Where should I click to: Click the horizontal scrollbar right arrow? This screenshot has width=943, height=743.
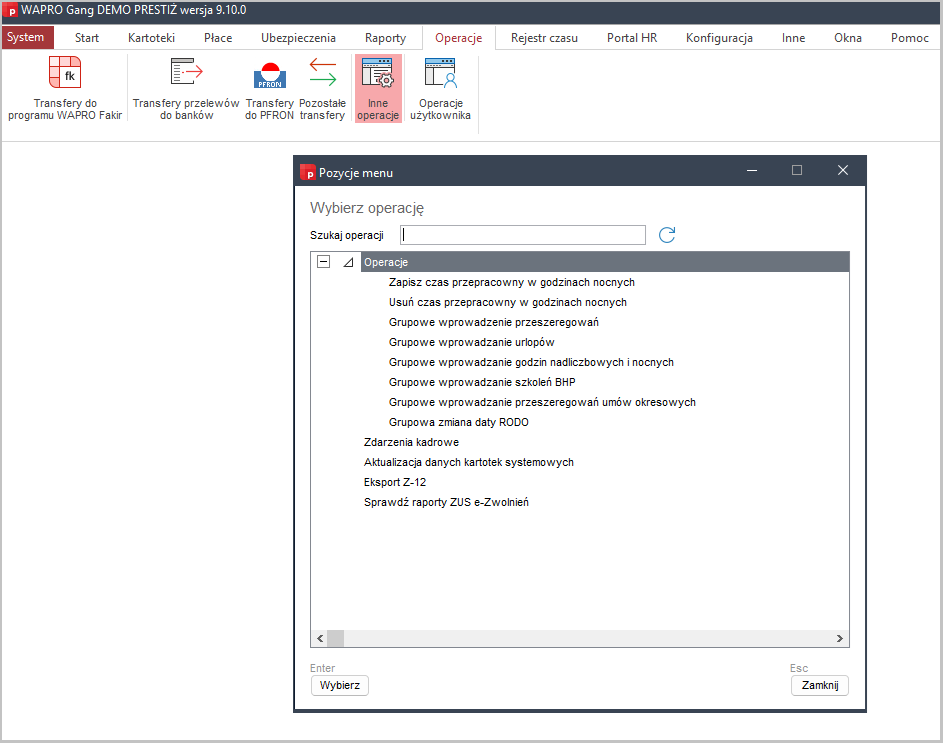pos(841,638)
